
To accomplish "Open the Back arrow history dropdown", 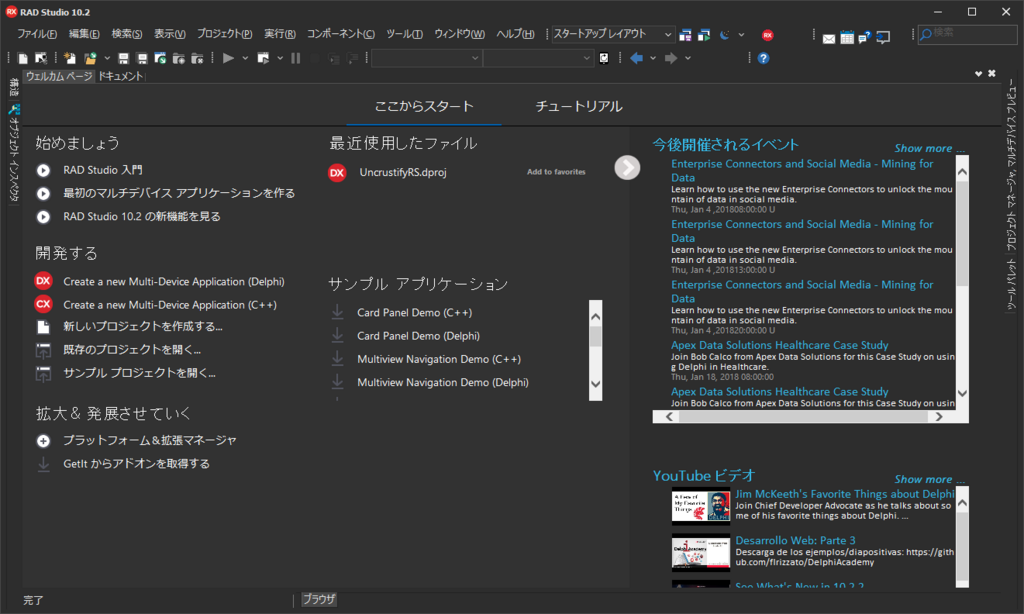I will click(x=652, y=58).
